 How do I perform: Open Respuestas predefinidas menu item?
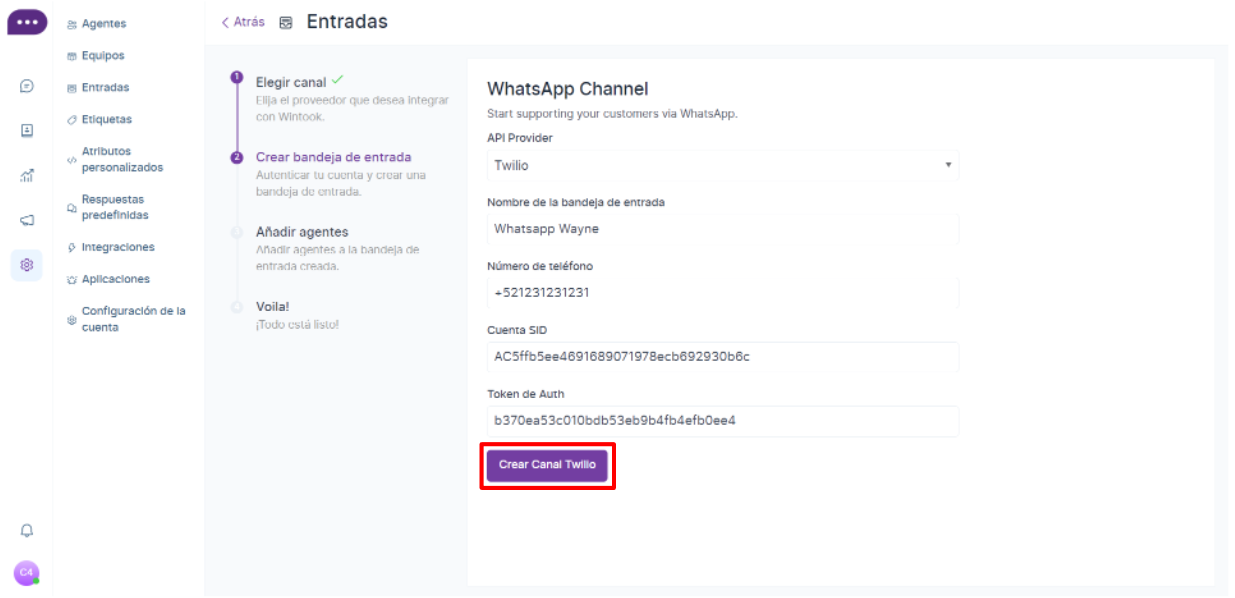point(114,207)
